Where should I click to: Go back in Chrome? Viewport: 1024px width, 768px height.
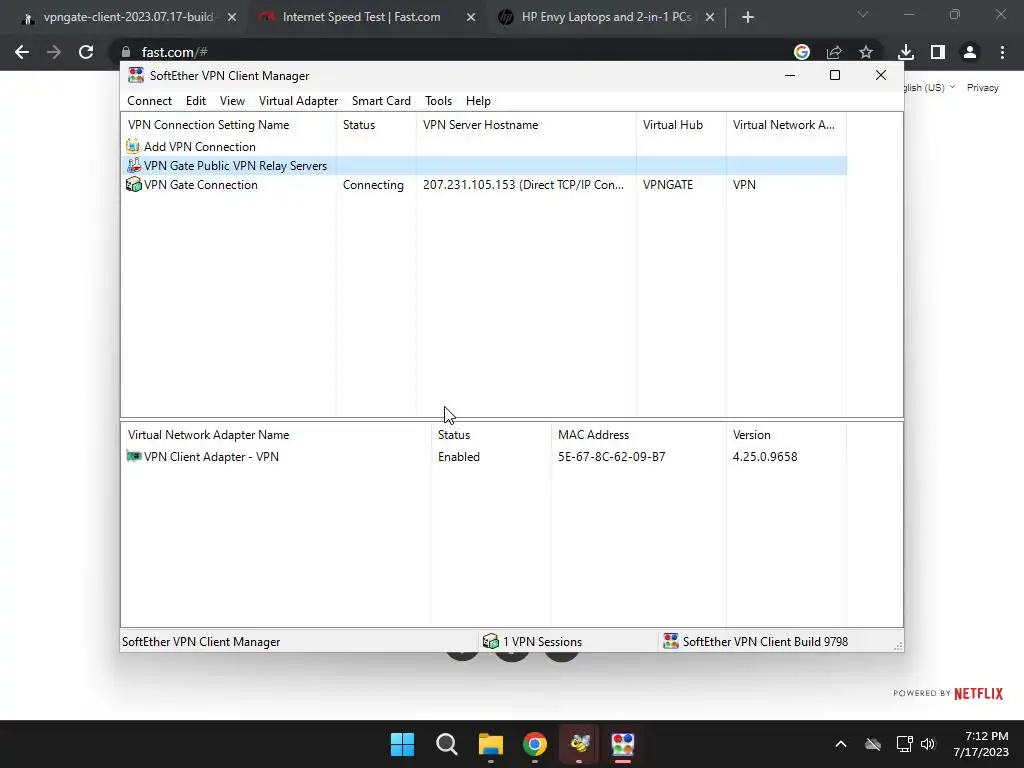coord(22,52)
